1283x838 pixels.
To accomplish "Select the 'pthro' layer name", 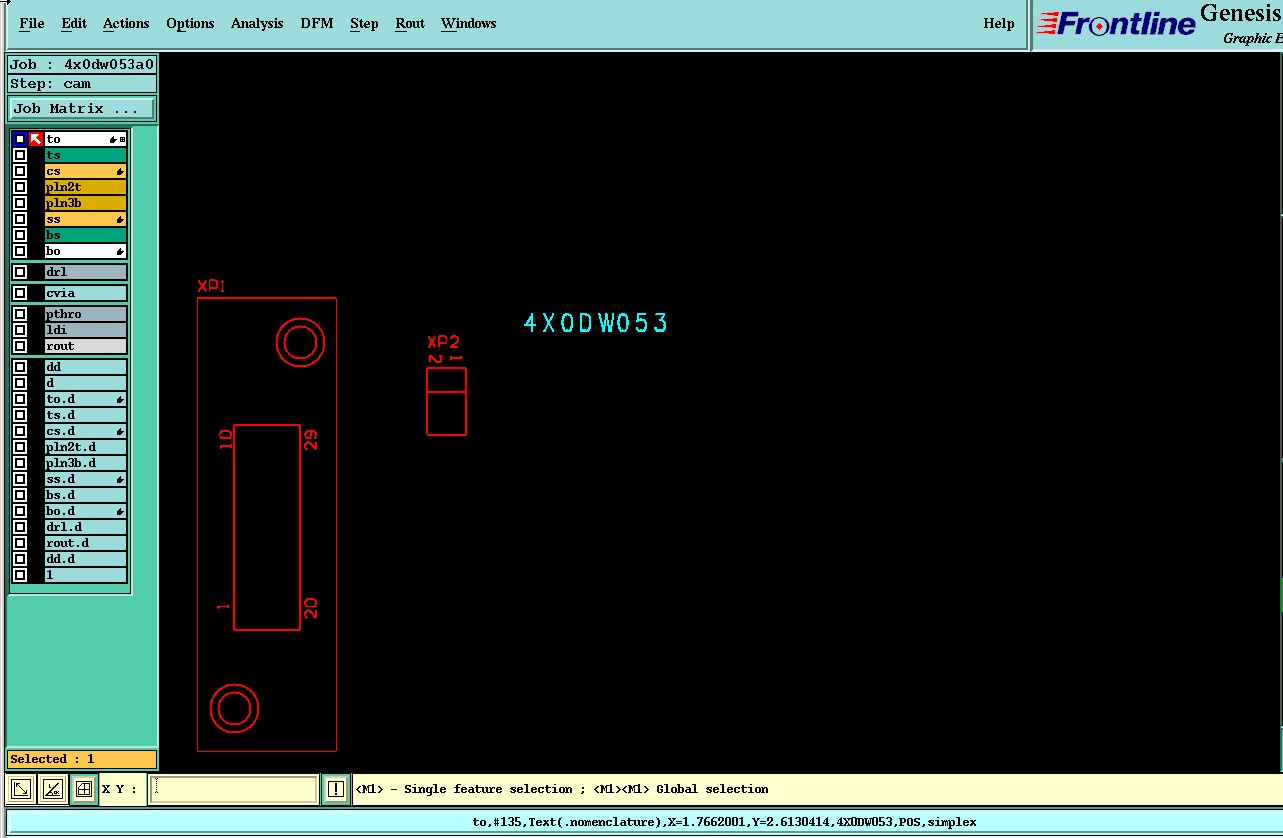I will (86, 314).
